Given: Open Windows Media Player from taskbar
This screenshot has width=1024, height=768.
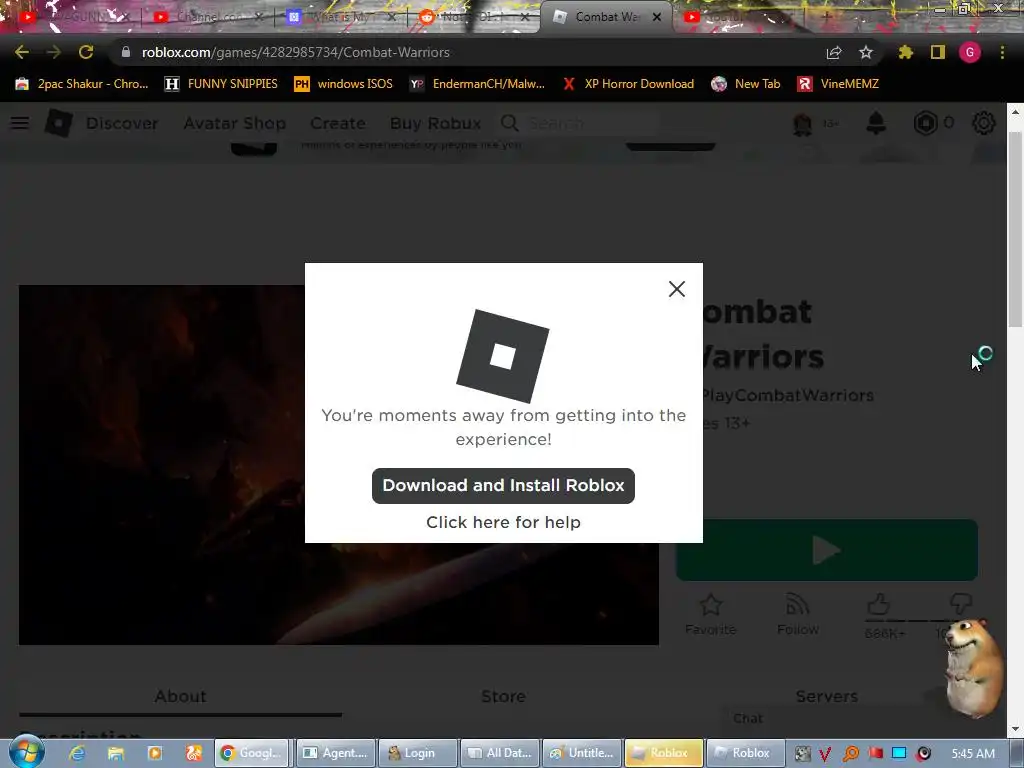Looking at the screenshot, I should tap(154, 753).
